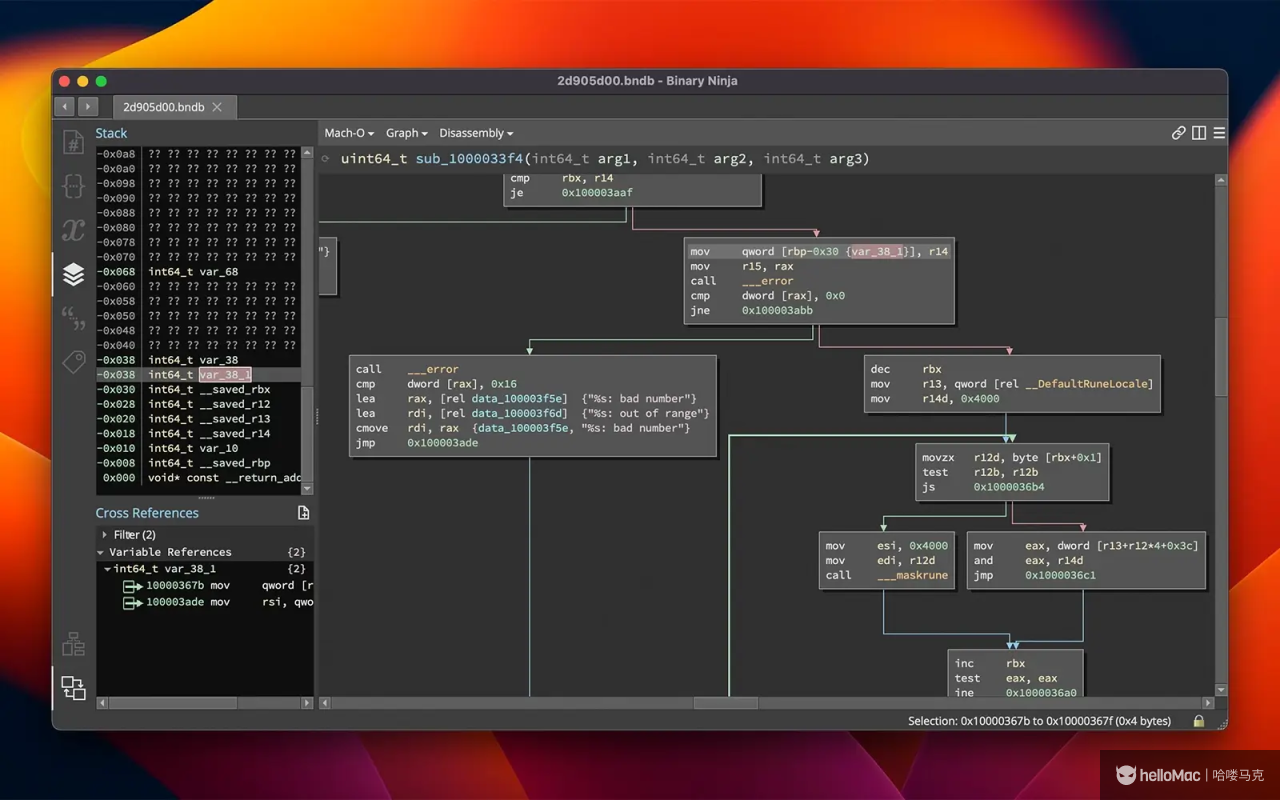Click the Selection address status text

(x=1039, y=721)
